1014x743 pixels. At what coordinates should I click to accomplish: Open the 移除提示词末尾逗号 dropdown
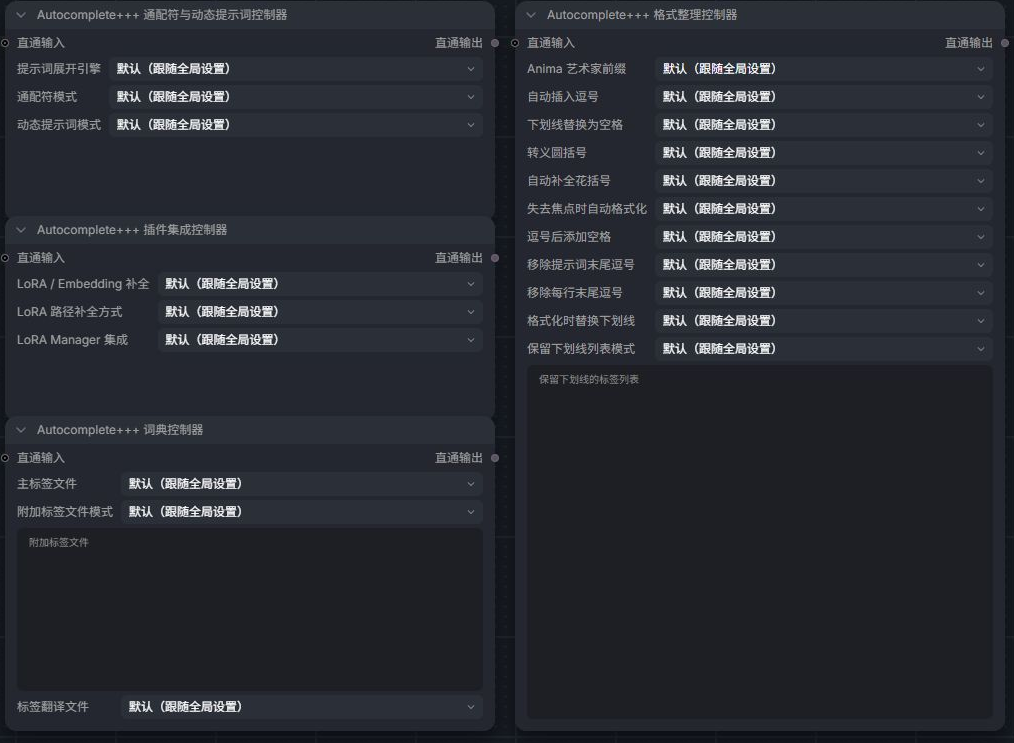coord(824,264)
